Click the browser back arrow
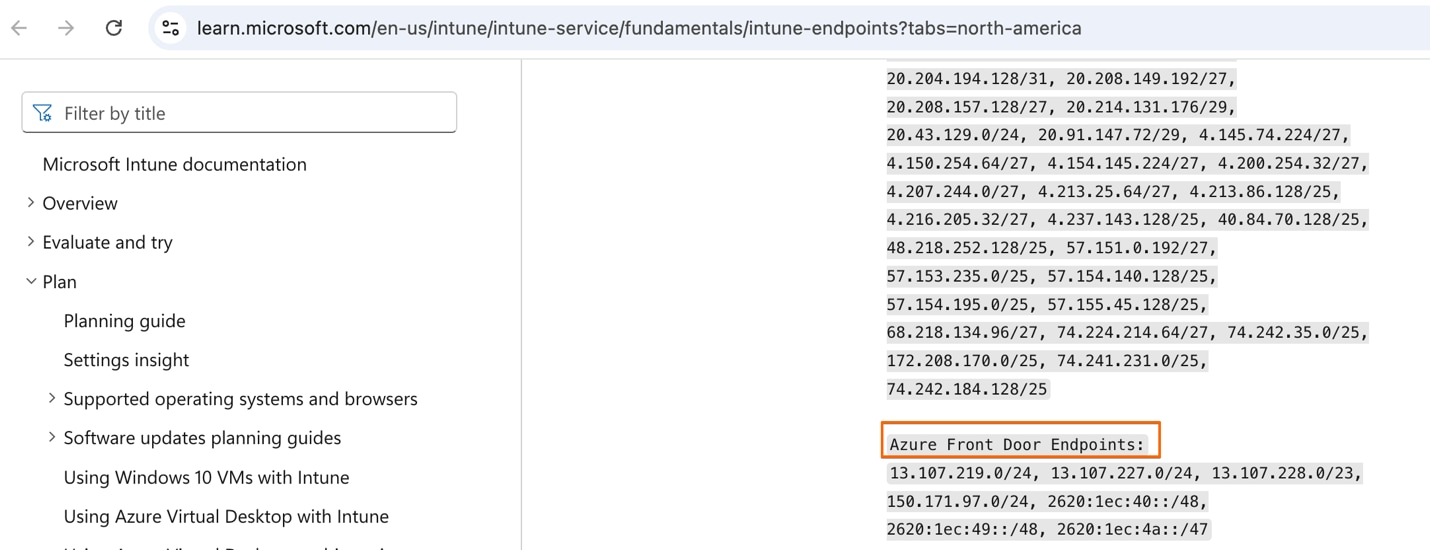Image resolution: width=1430 pixels, height=550 pixels. click(x=19, y=28)
